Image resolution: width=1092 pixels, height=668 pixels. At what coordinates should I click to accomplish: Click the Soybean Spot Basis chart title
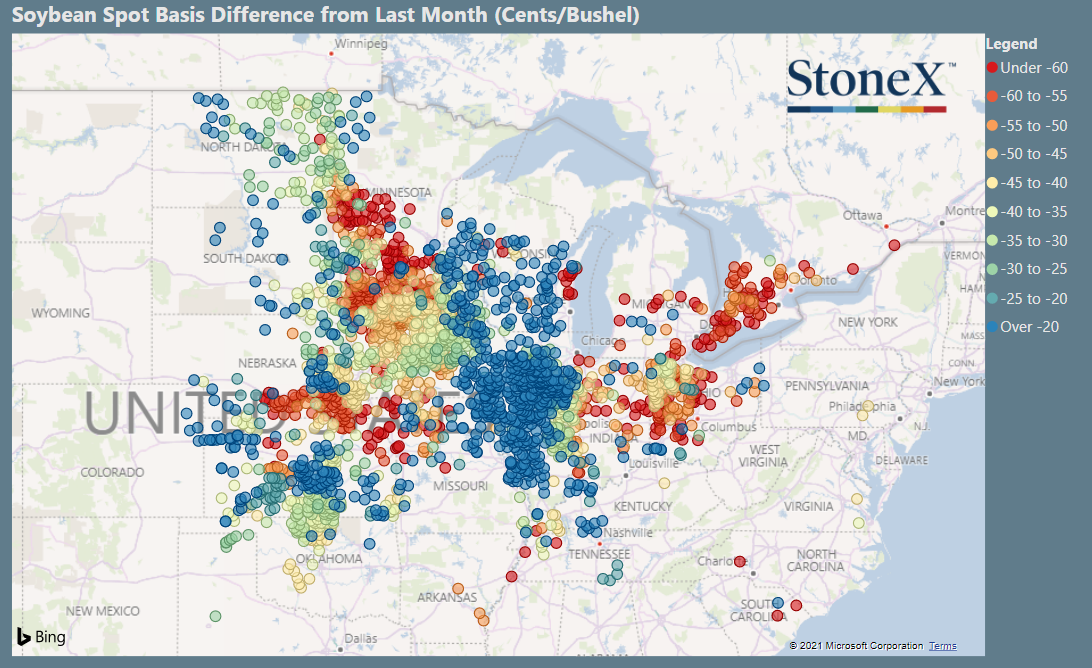326,15
